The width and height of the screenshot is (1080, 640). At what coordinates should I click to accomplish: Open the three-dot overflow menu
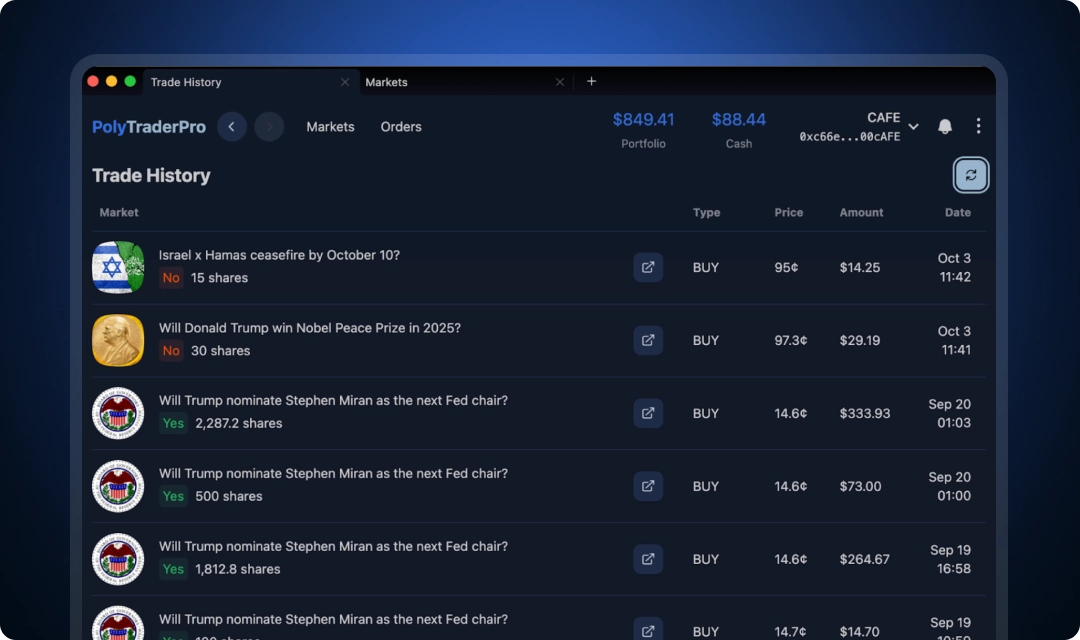[978, 126]
